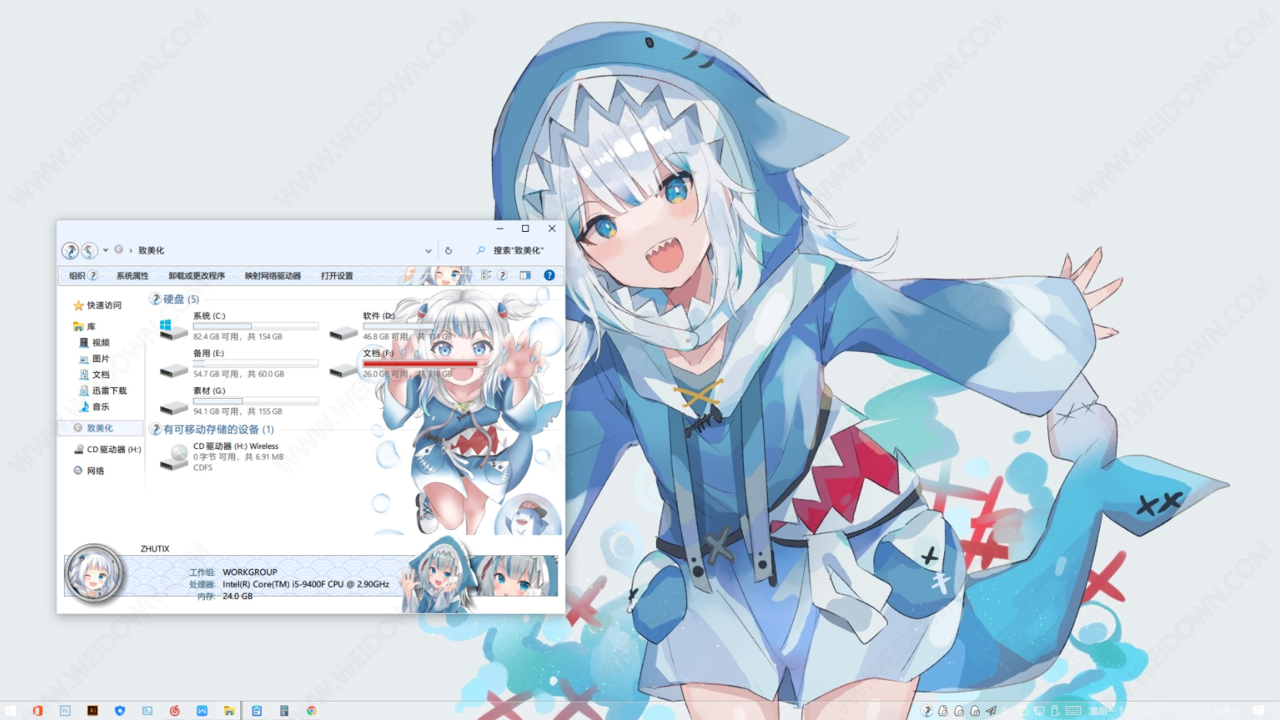
Task: Select 快速访问 in the navigation pane
Action: point(97,305)
